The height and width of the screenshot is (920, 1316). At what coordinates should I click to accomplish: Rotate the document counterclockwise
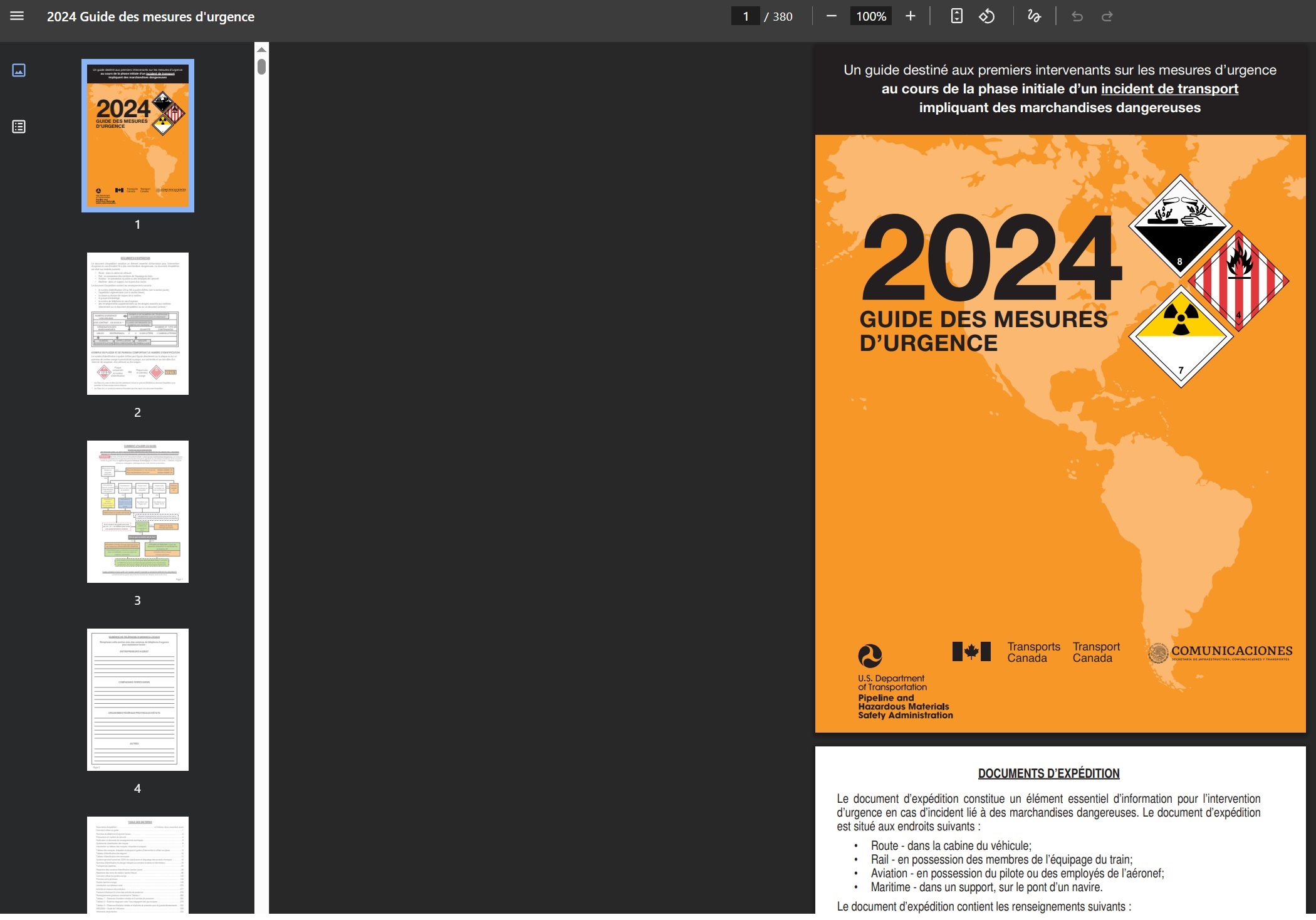(x=986, y=16)
